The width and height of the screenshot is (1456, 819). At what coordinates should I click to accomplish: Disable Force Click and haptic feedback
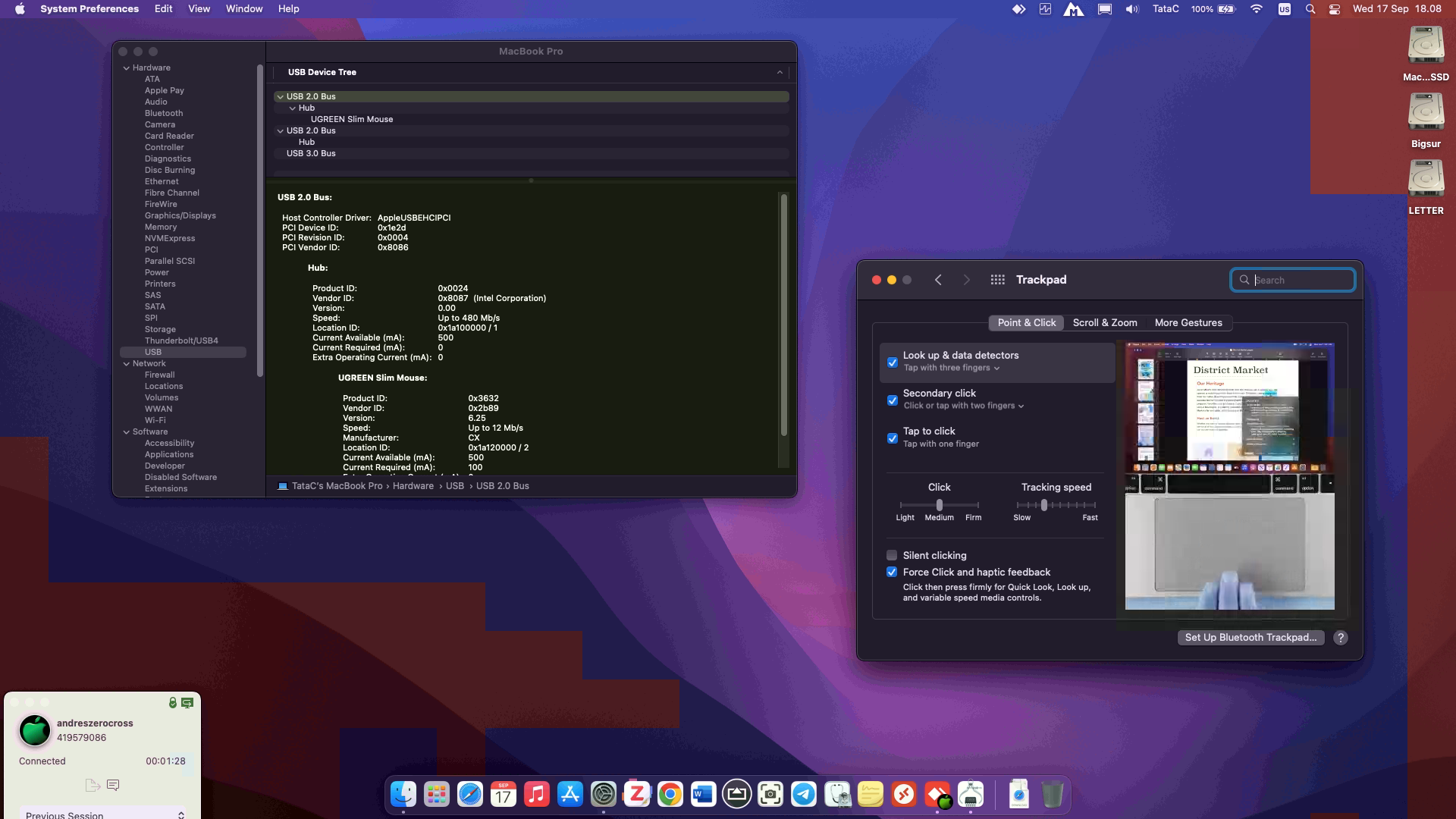892,572
